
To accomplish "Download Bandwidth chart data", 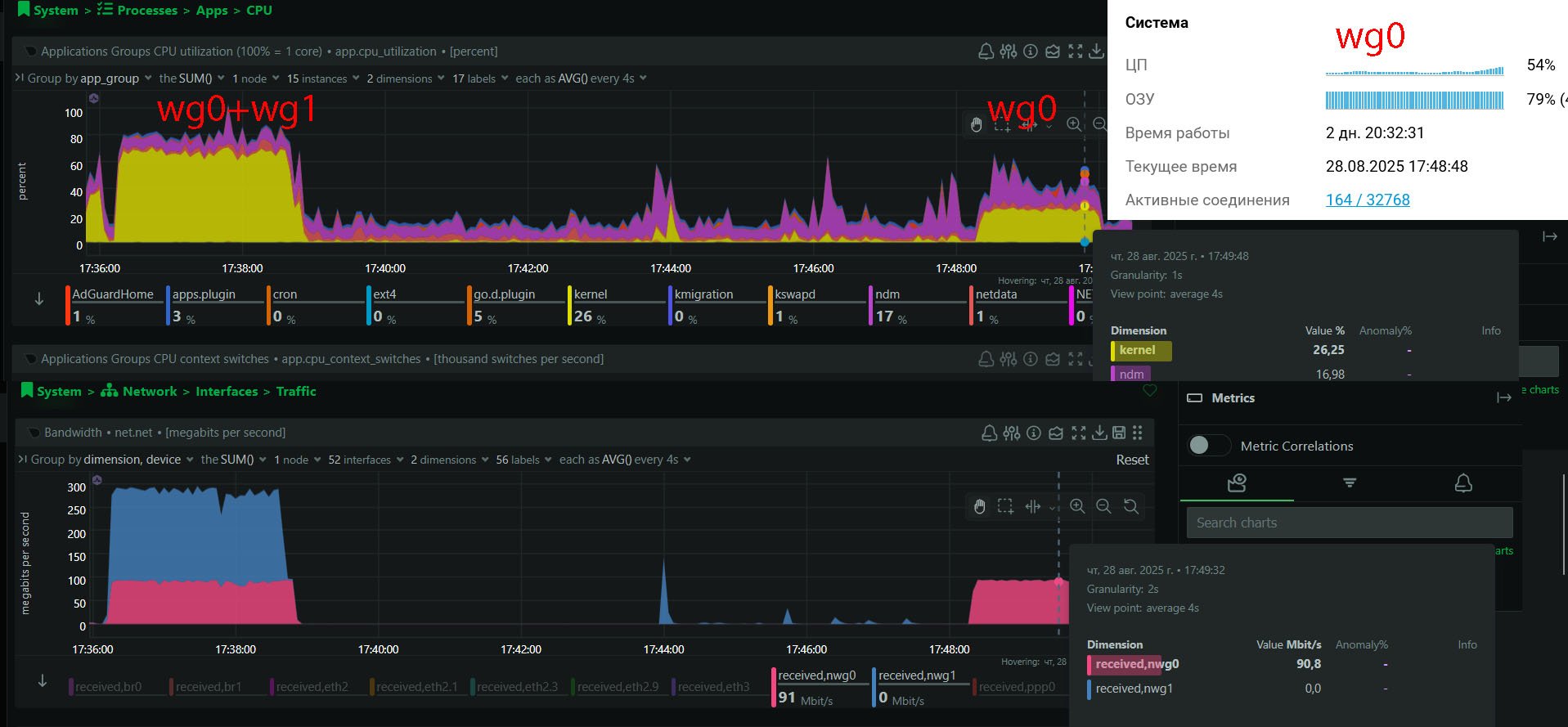I will click(x=1099, y=433).
